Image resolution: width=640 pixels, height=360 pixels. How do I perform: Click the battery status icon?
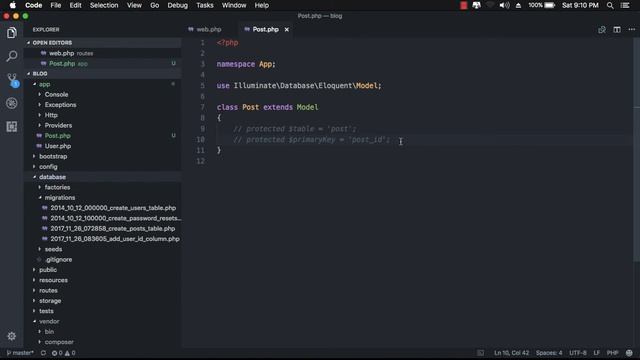pyautogui.click(x=542, y=5)
